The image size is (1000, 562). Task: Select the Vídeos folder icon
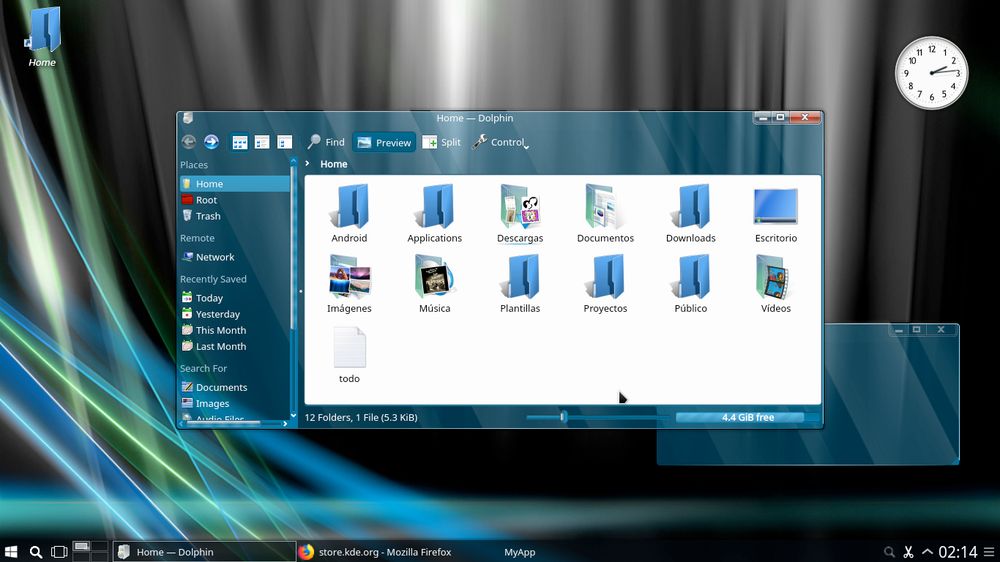tap(776, 277)
